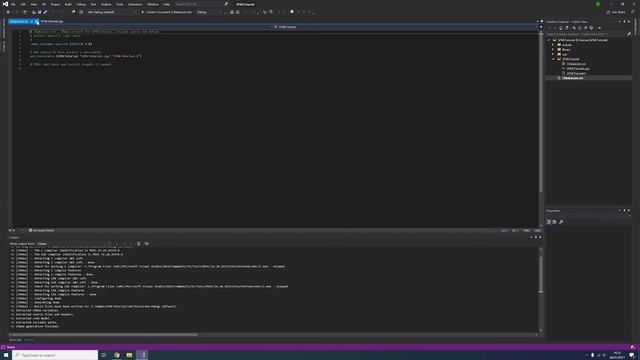Image resolution: width=640 pixels, height=360 pixels.
Task: Click the Output panel horizontal scrollbar
Action: pos(273,335)
